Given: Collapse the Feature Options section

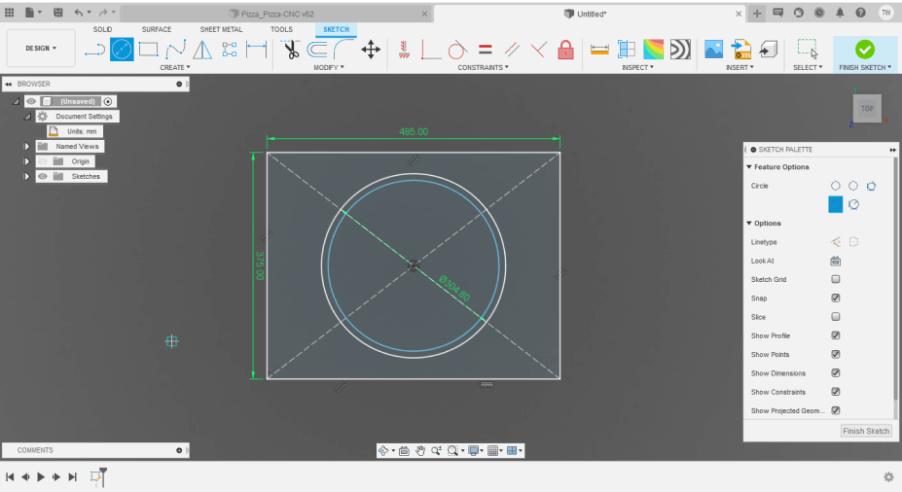Looking at the screenshot, I should [749, 167].
